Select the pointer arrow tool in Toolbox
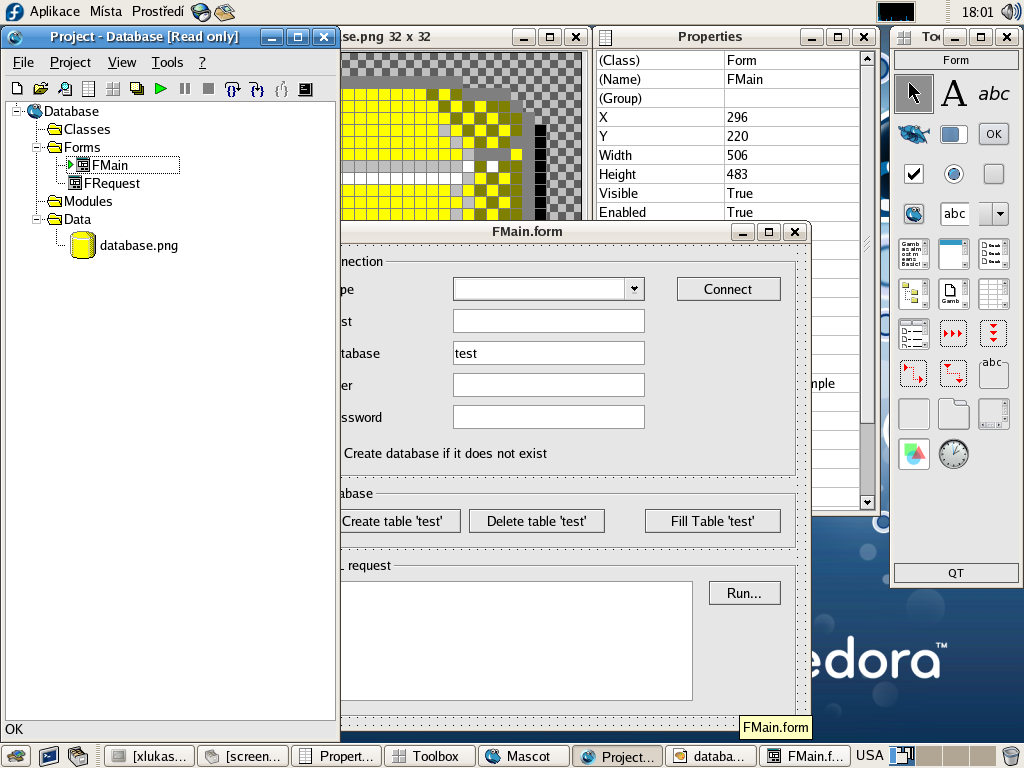1024x768 pixels. [x=913, y=94]
